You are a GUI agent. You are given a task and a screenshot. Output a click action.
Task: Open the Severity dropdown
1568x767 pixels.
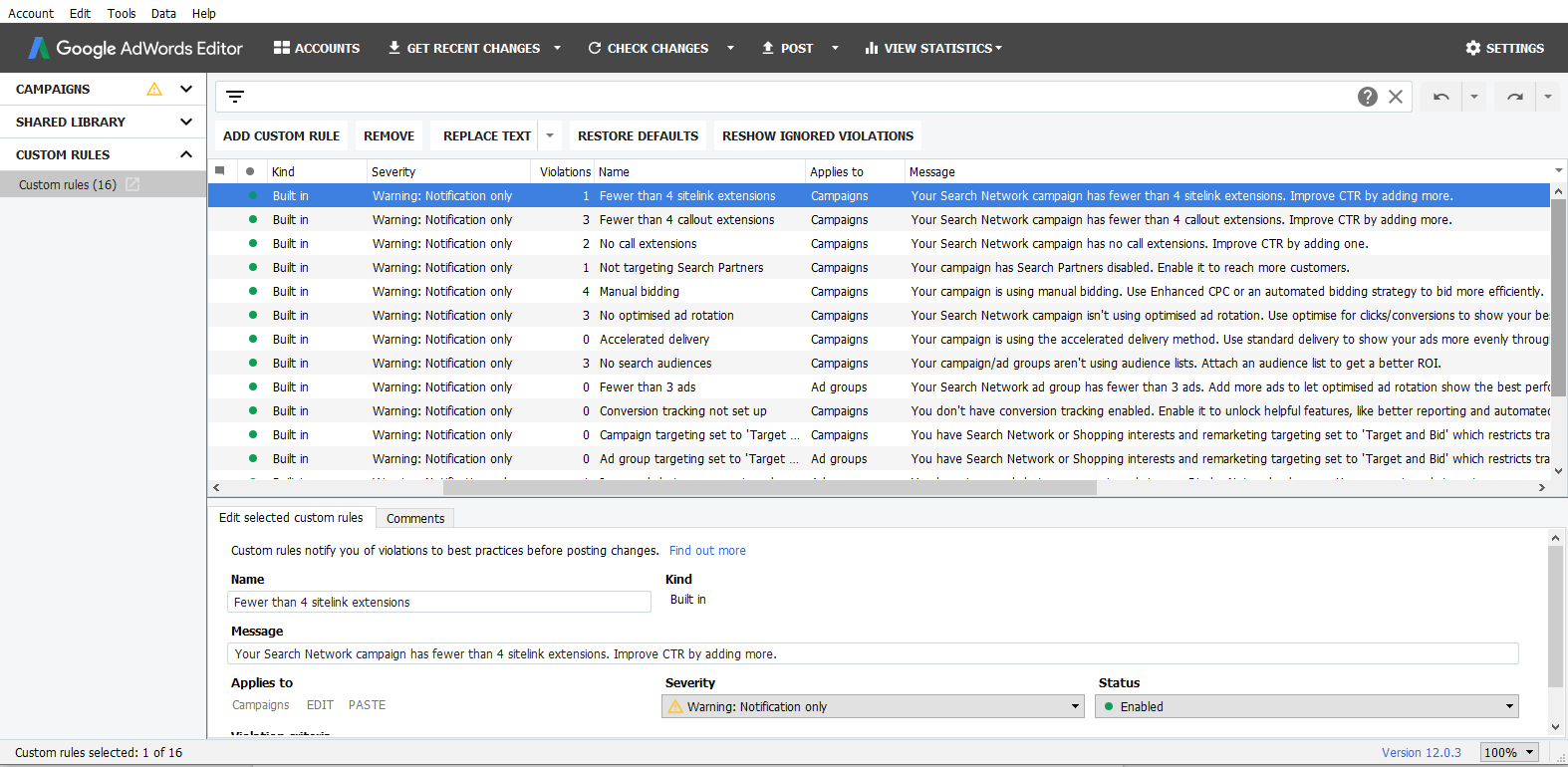(873, 706)
